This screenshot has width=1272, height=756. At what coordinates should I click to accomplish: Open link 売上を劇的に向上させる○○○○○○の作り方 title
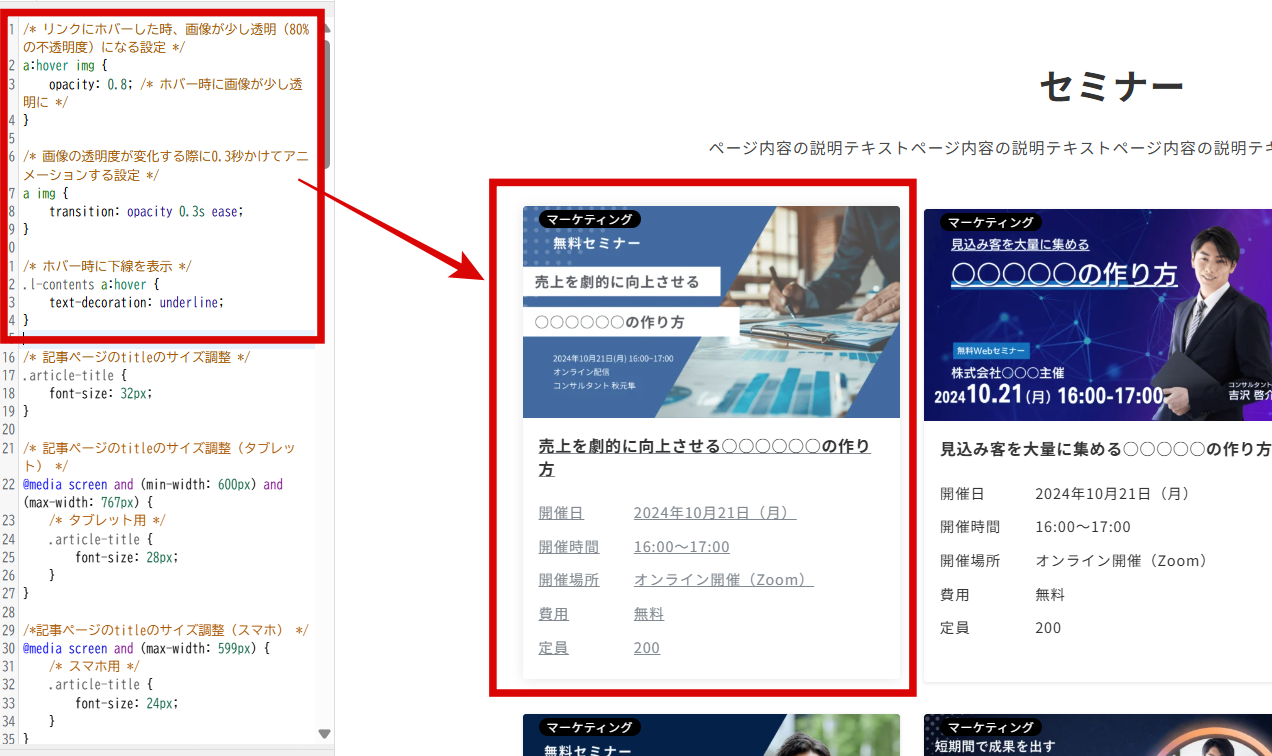pyautogui.click(x=704, y=458)
